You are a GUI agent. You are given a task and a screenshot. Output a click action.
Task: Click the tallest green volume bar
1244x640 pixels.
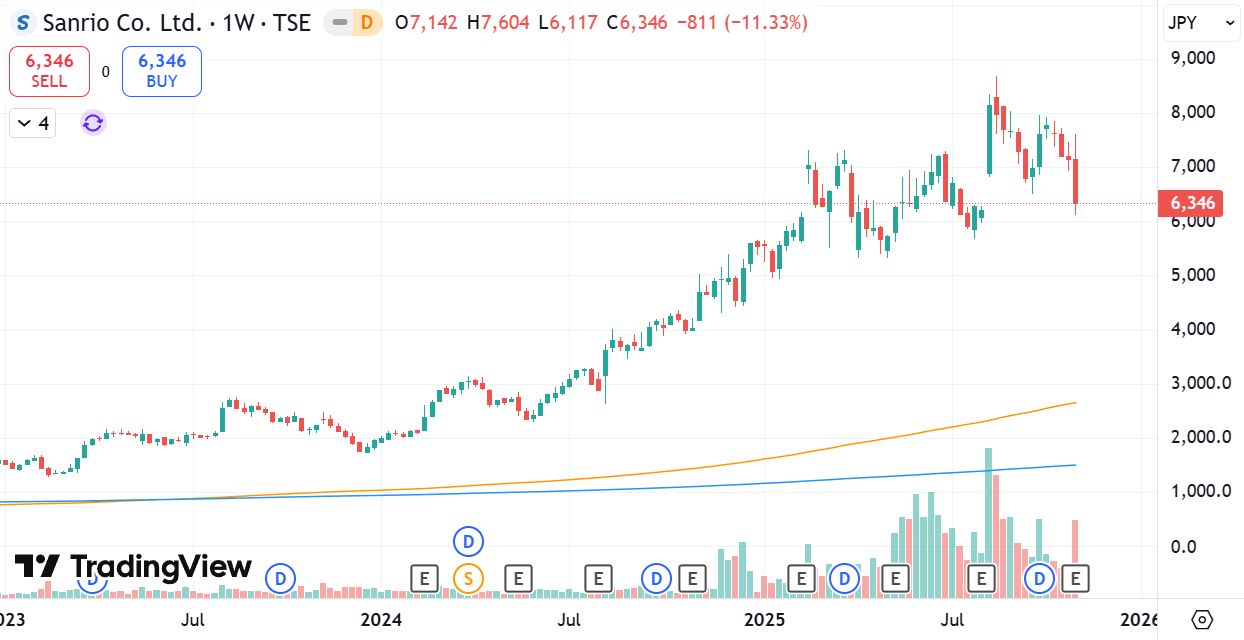[988, 522]
